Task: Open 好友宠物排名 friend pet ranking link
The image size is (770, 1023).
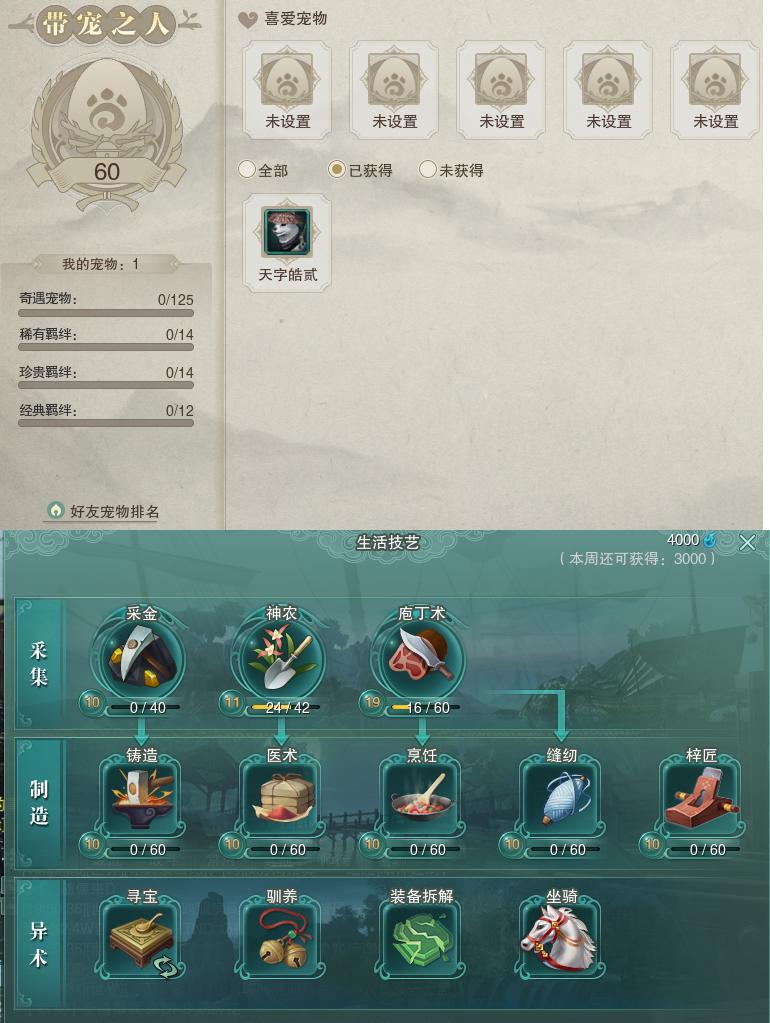Action: click(x=104, y=512)
